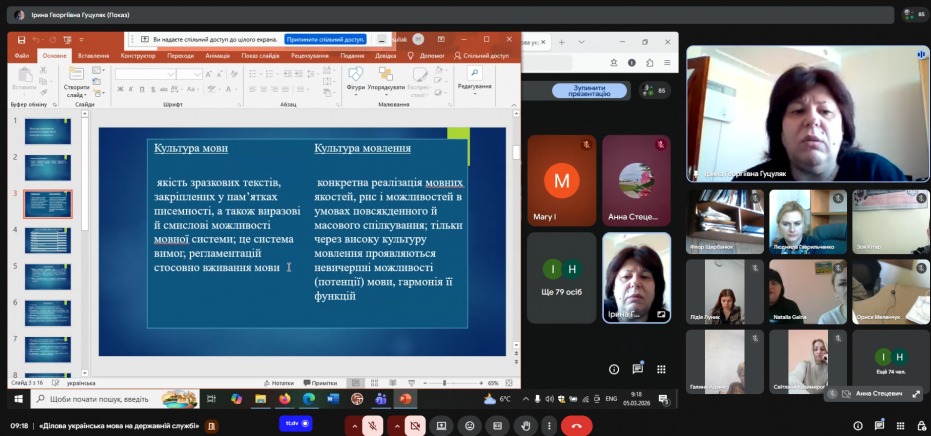The width and height of the screenshot is (931, 436).
Task: Click the red leave call button
Action: click(x=576, y=426)
